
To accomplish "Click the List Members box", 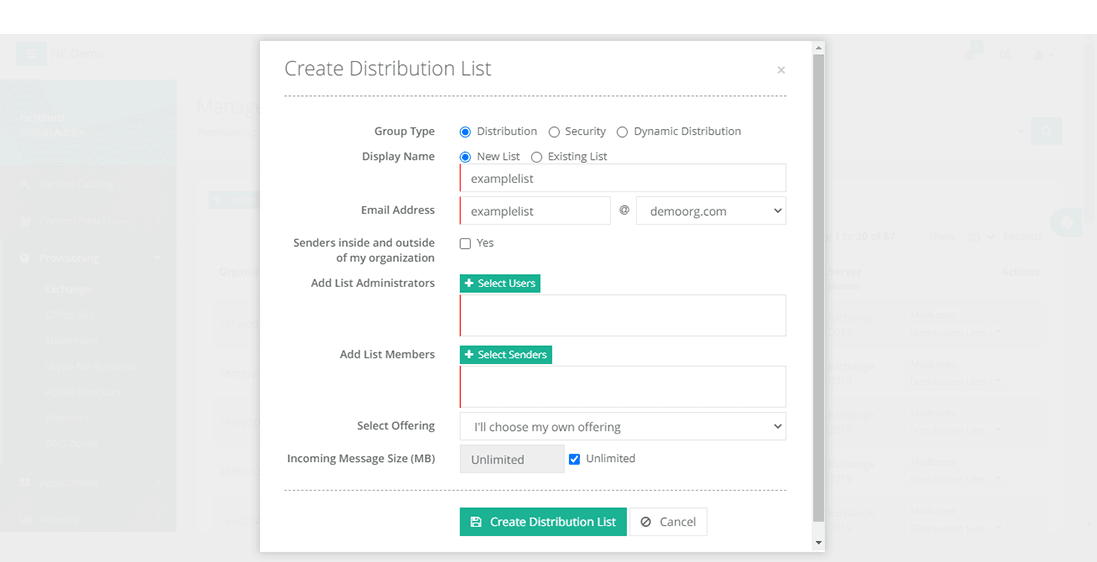I will (x=623, y=386).
